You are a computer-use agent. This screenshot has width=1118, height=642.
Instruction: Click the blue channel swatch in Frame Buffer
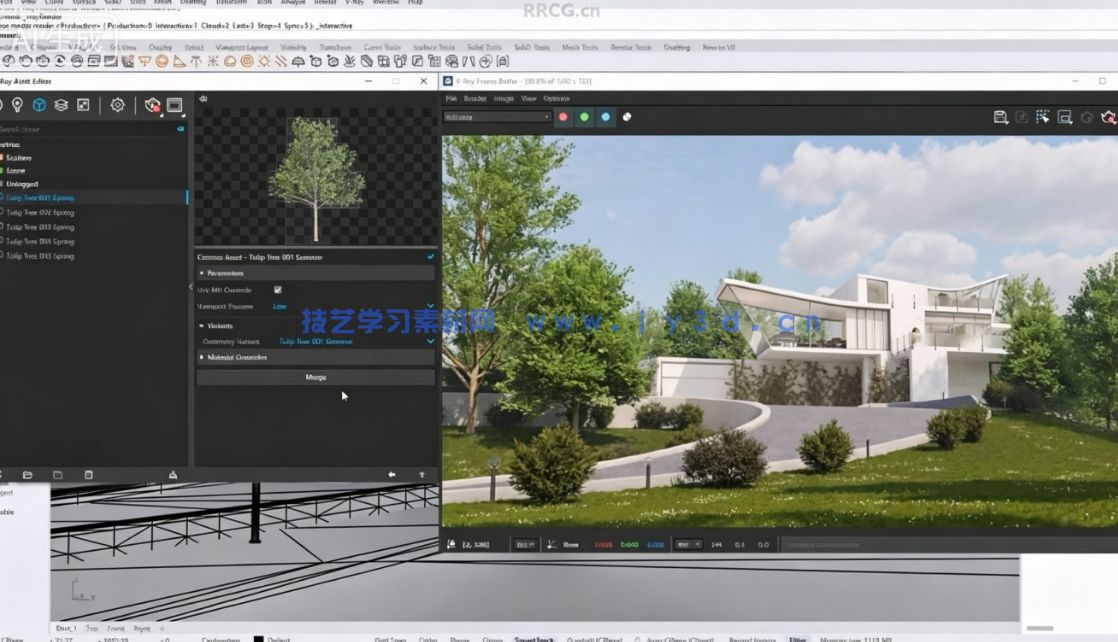pos(606,117)
